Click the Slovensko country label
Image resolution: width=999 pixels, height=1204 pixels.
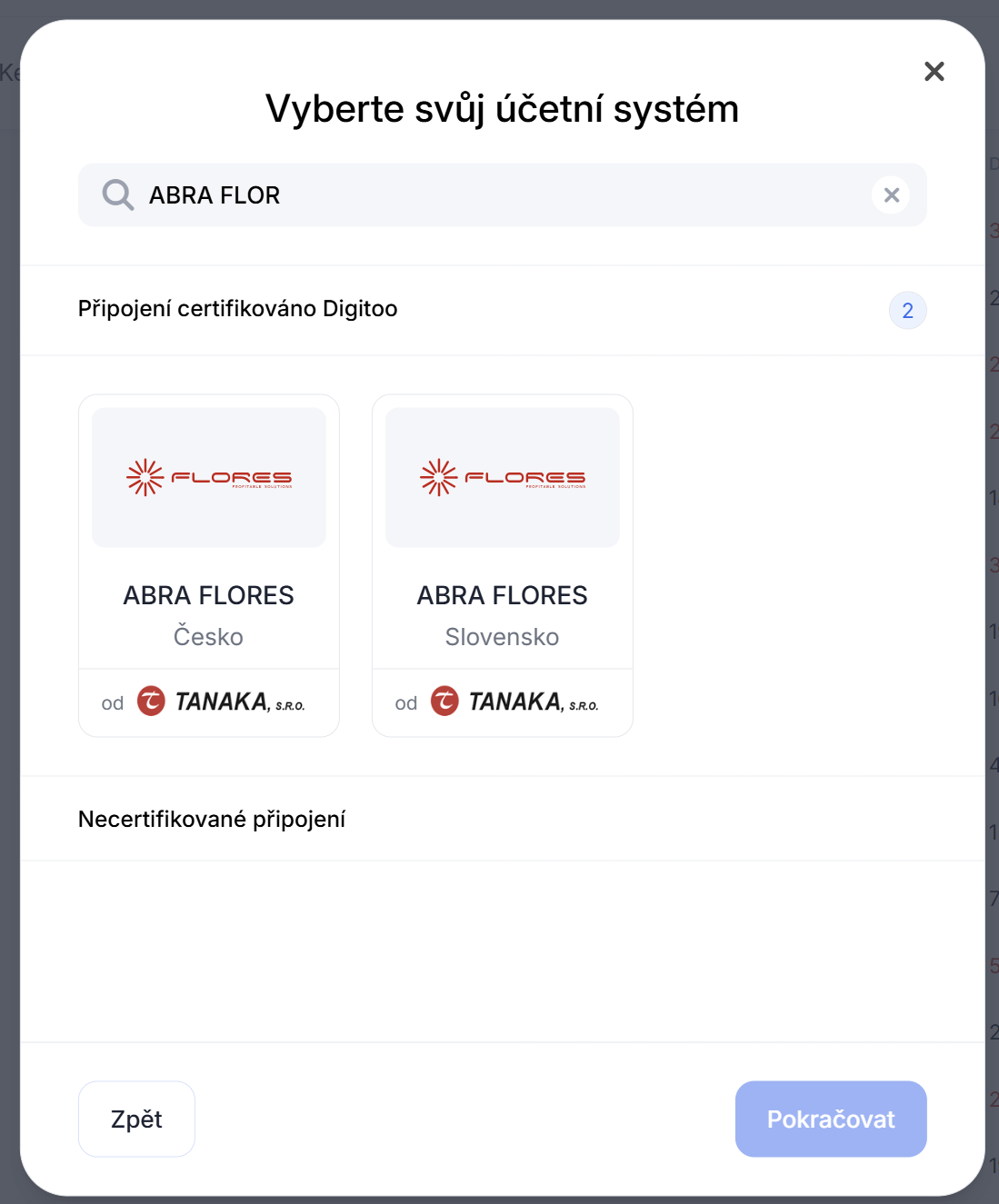tap(503, 637)
